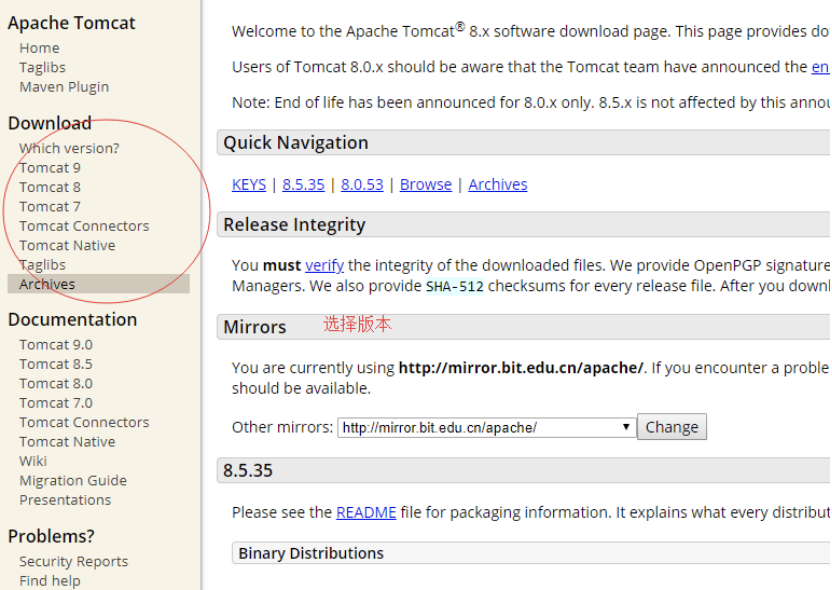Open the README file link
Screen dimensions: 832x590
coord(366,513)
